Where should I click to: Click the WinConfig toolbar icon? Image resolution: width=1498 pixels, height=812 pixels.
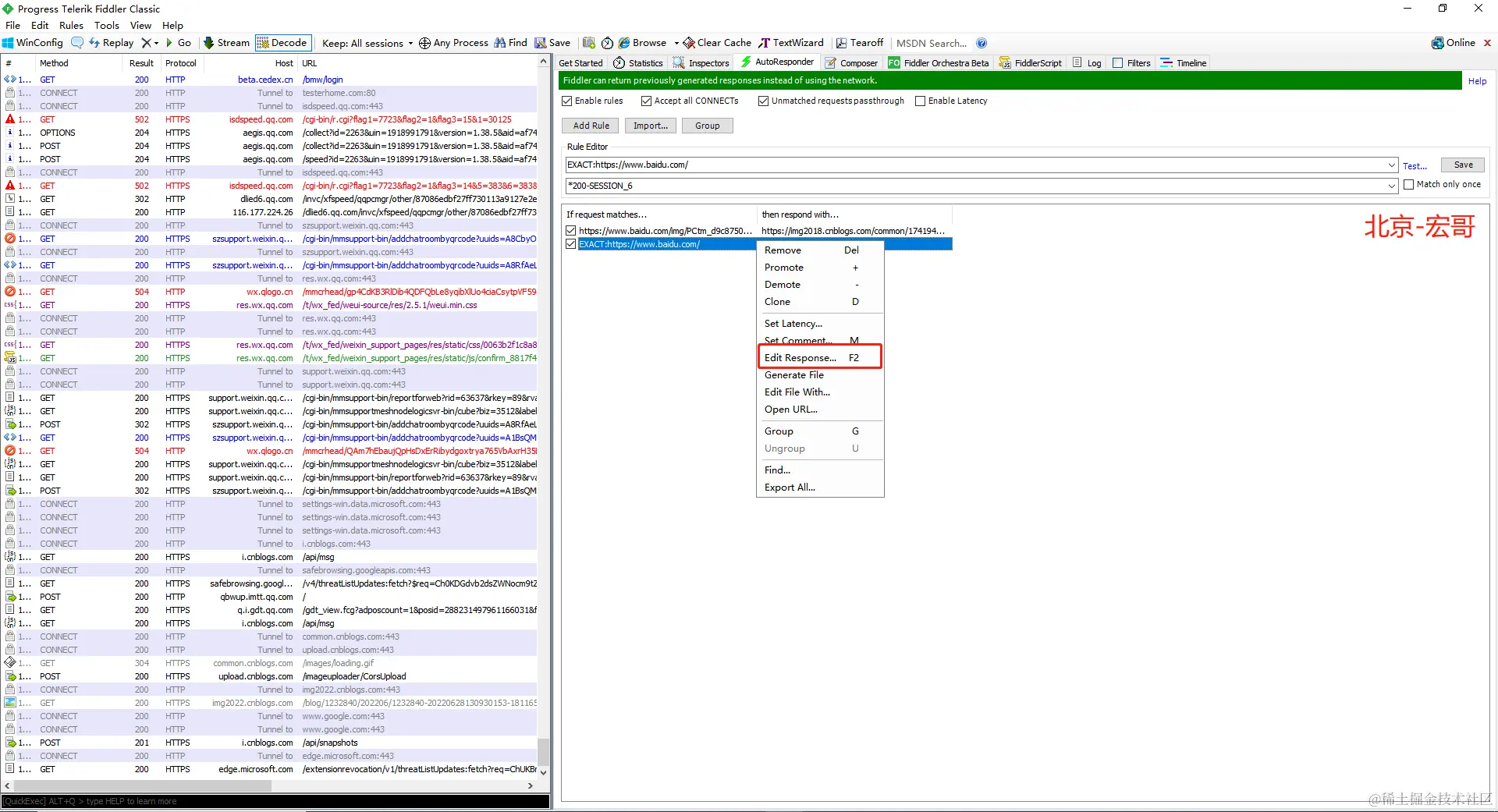tap(33, 43)
